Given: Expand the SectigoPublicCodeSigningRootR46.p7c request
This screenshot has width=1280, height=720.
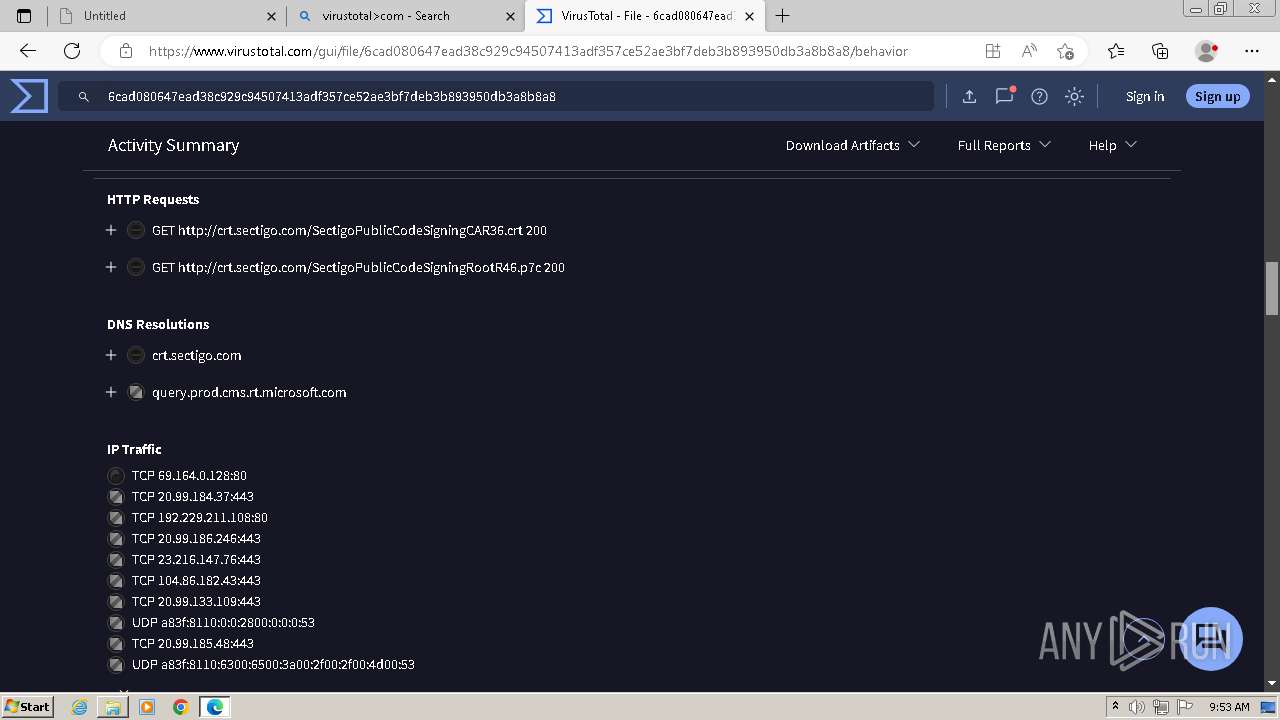Looking at the screenshot, I should [111, 267].
